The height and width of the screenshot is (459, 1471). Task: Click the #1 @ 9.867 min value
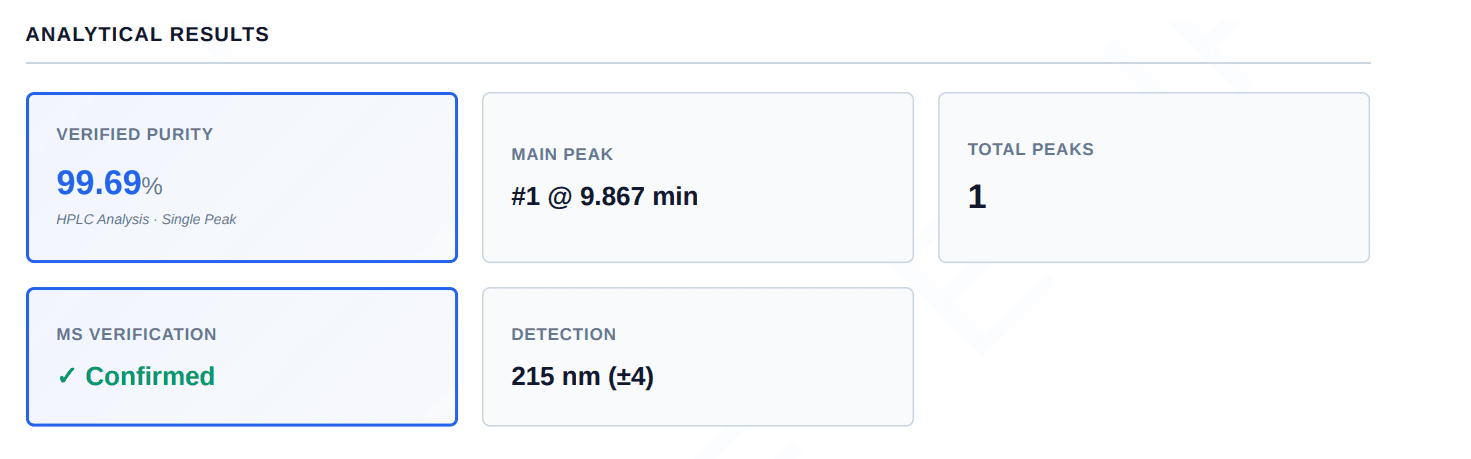click(605, 196)
